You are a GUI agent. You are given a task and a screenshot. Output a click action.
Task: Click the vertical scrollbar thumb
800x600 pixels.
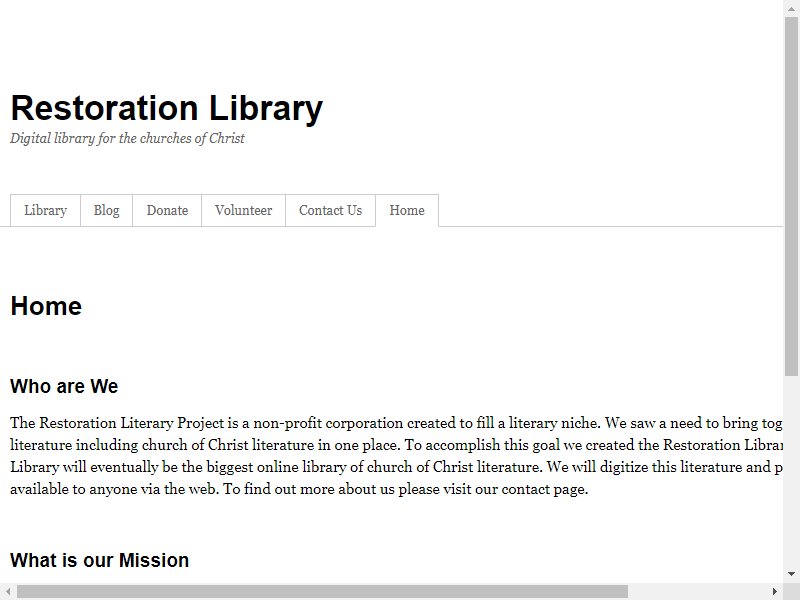pyautogui.click(x=791, y=196)
